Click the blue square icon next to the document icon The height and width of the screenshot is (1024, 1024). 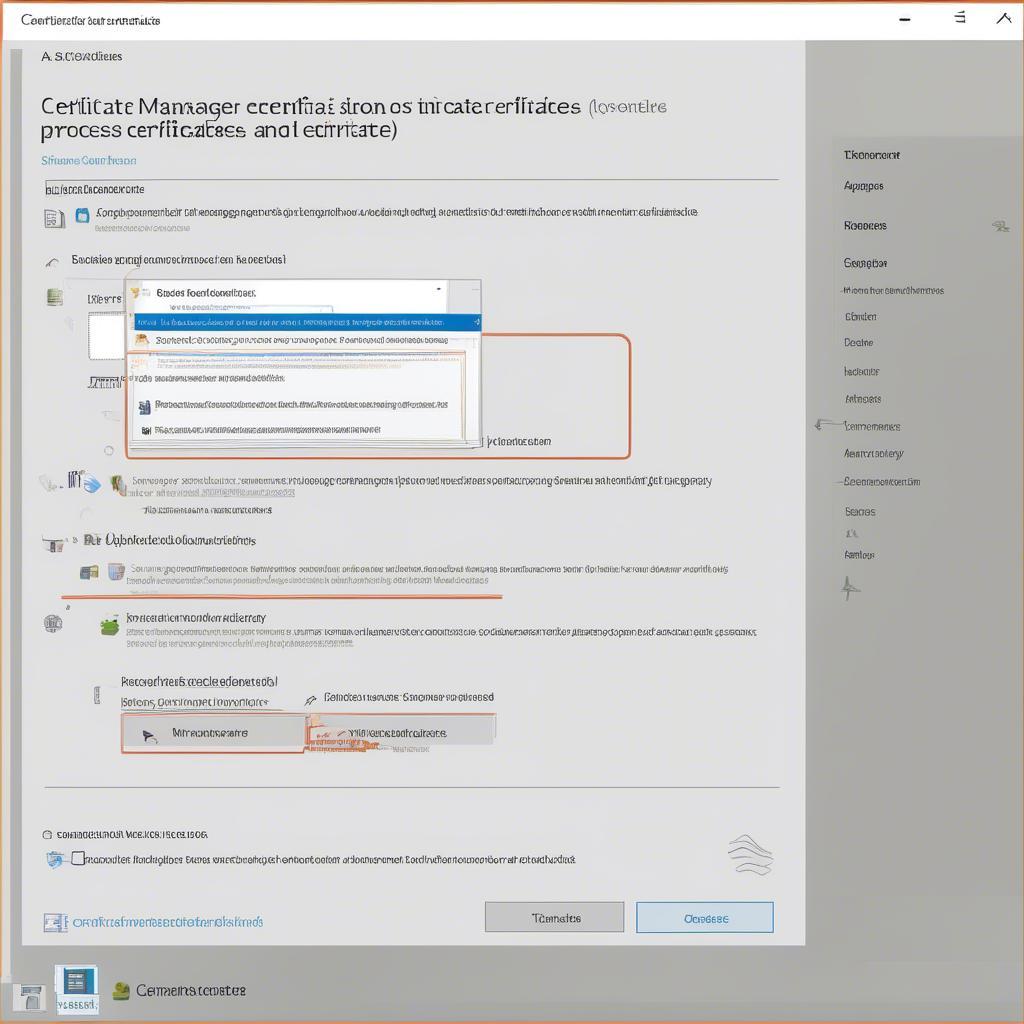[x=82, y=215]
